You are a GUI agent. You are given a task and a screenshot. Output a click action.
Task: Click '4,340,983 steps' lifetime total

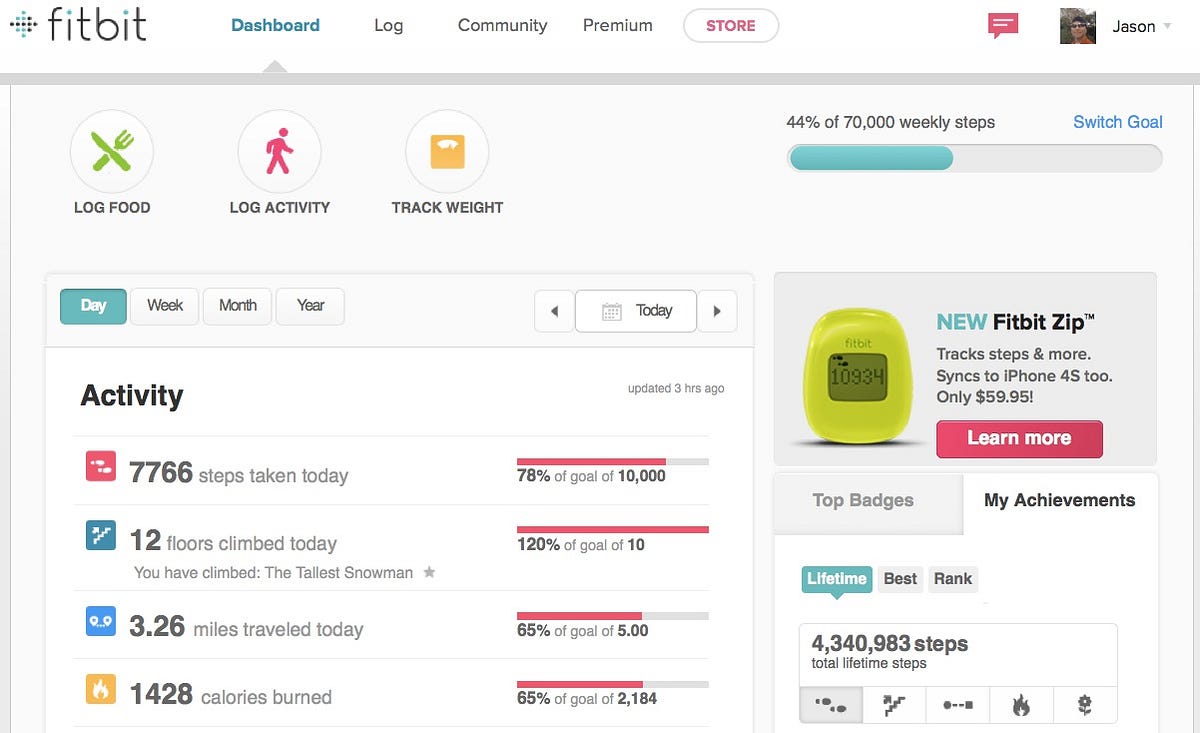pos(890,643)
